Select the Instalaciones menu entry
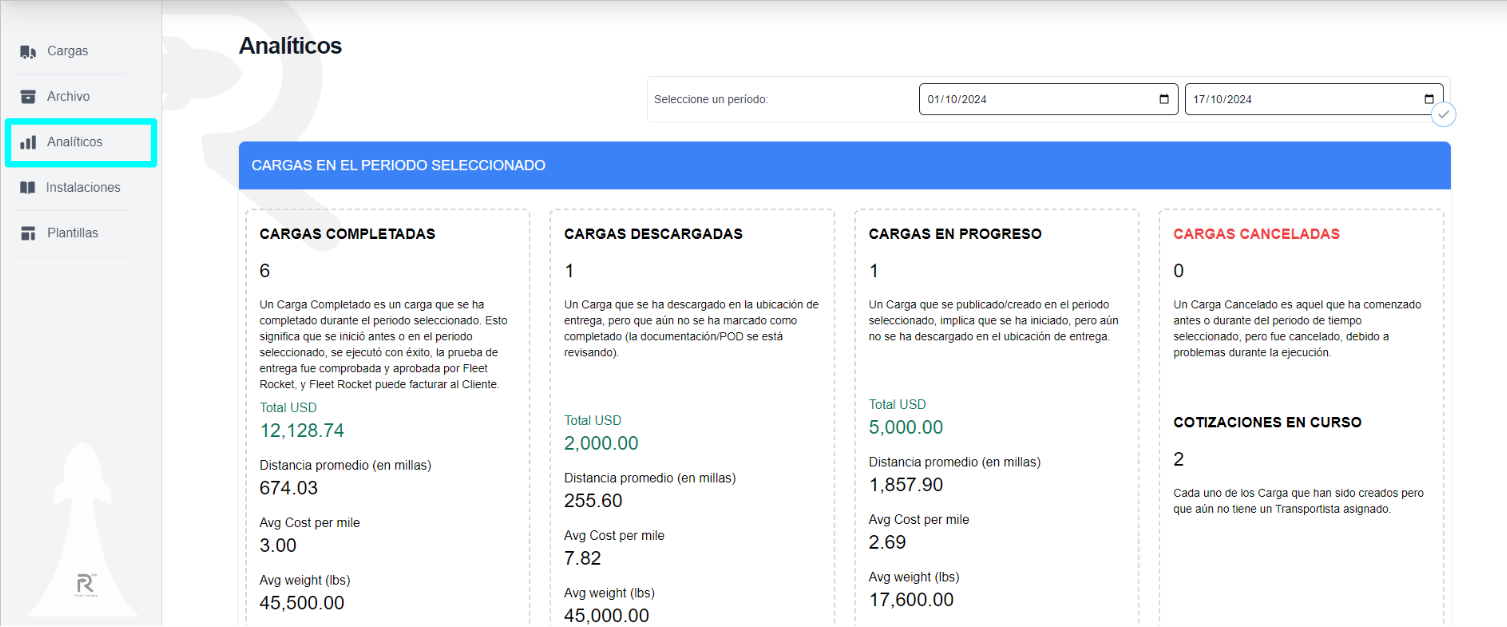Viewport: 1507px width, 627px height. click(x=83, y=188)
